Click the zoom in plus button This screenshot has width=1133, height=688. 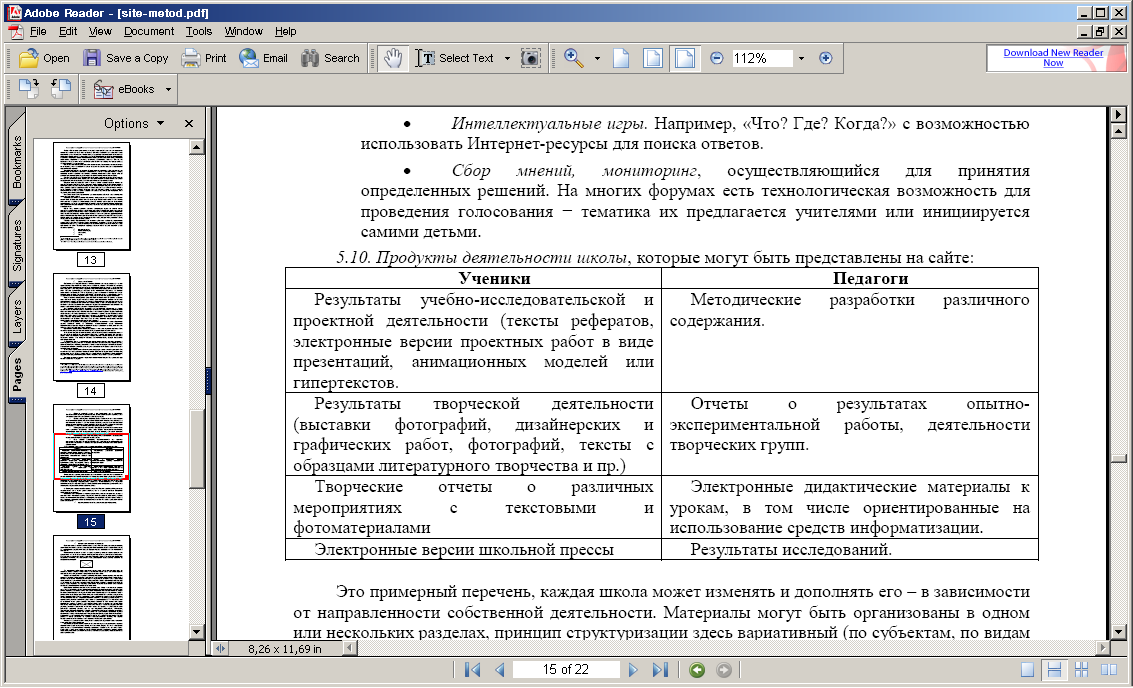tap(826, 58)
